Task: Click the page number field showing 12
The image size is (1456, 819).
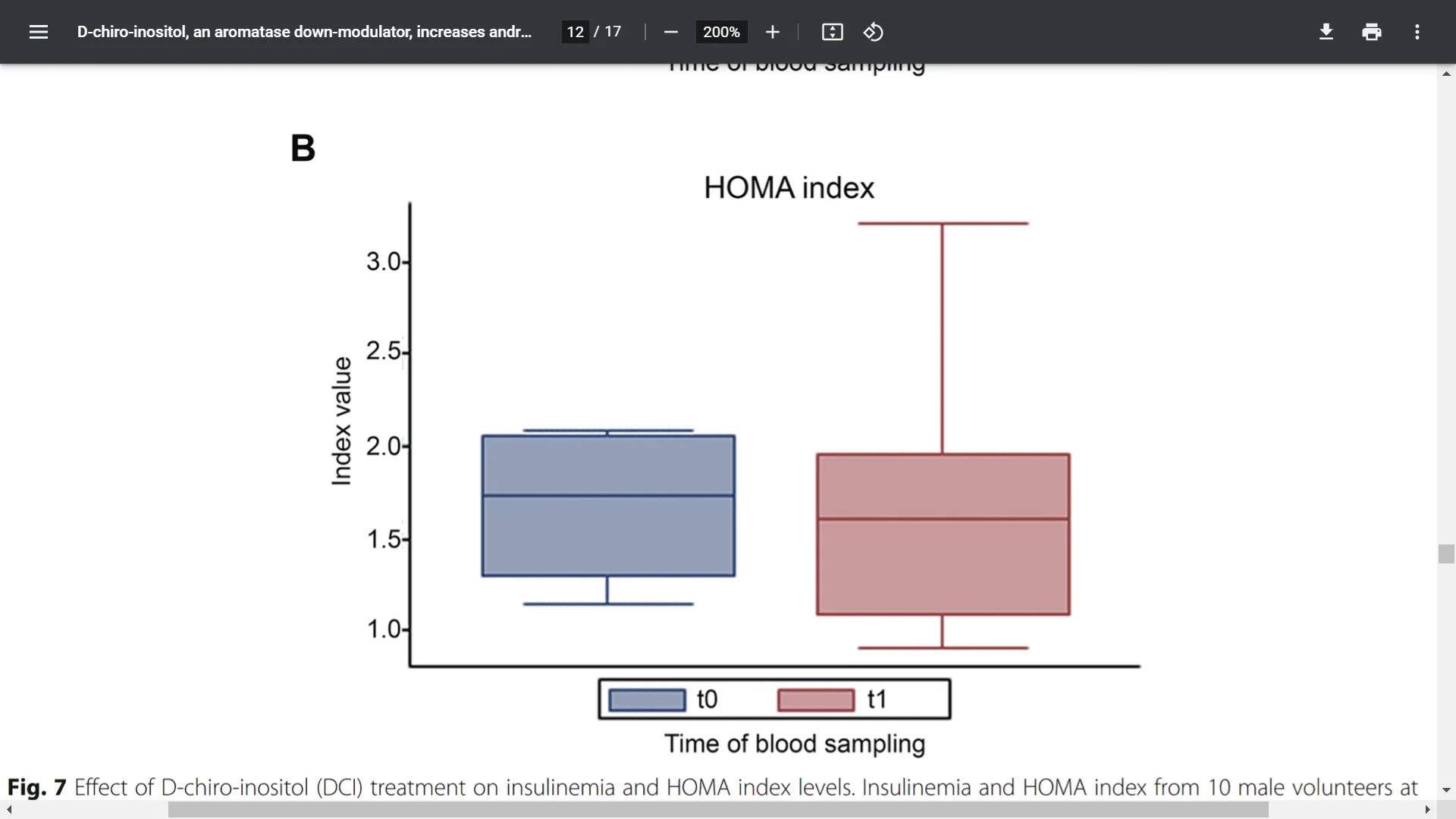Action: coord(576,32)
